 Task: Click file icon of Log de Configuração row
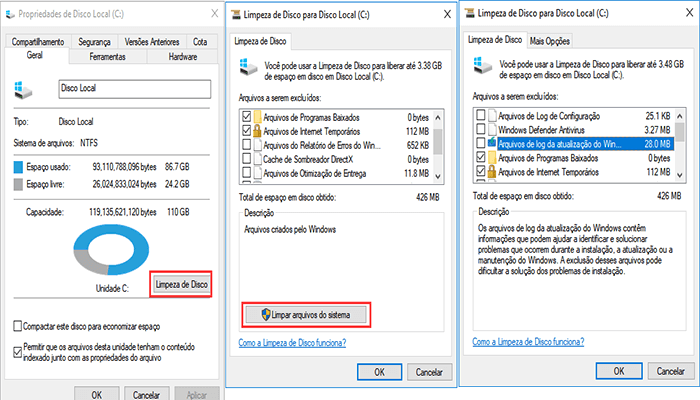tap(492, 116)
